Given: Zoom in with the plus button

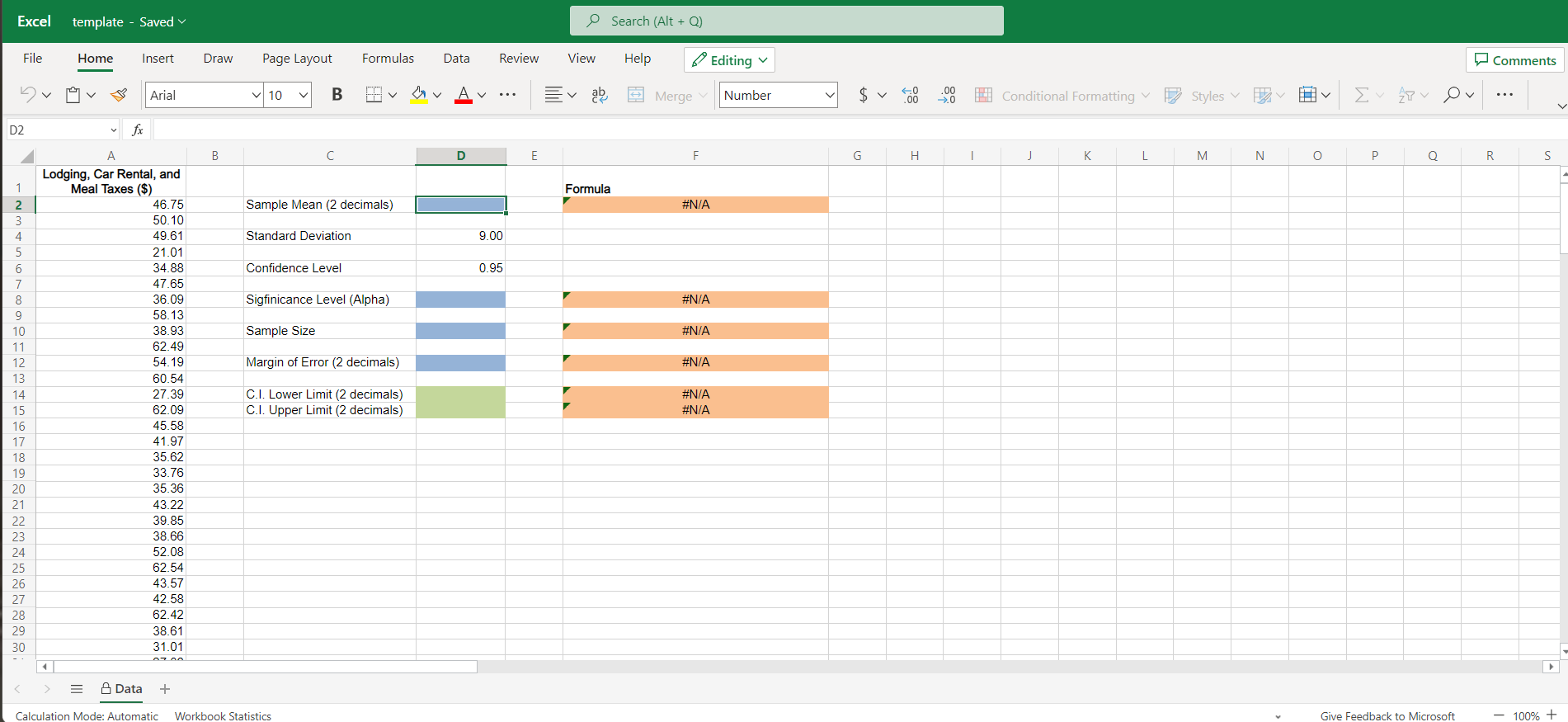Looking at the screenshot, I should click(1552, 715).
